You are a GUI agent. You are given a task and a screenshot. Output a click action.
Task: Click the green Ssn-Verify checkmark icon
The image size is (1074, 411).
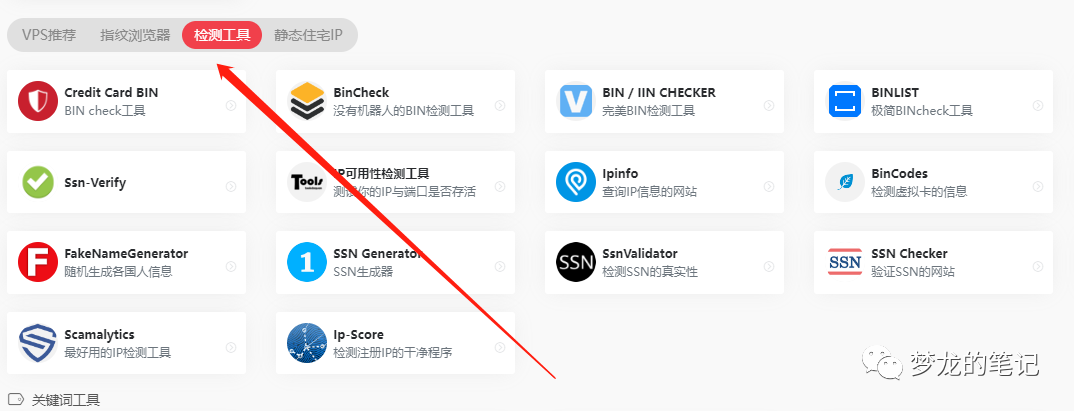pos(38,182)
